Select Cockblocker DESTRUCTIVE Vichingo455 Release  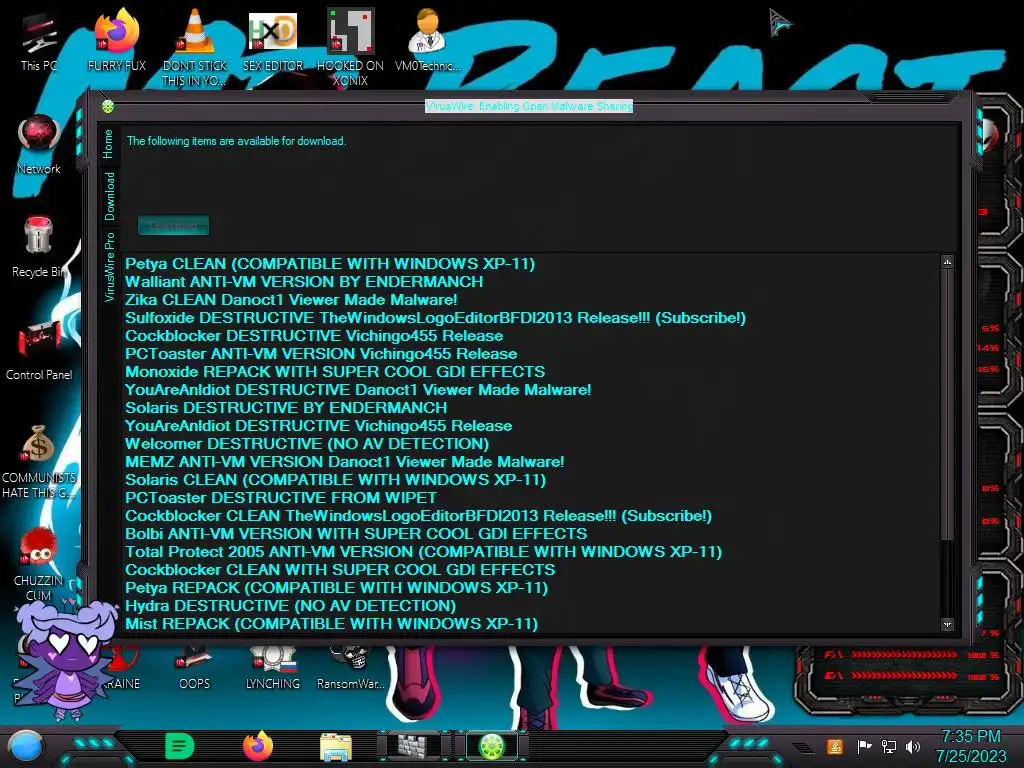(x=314, y=336)
